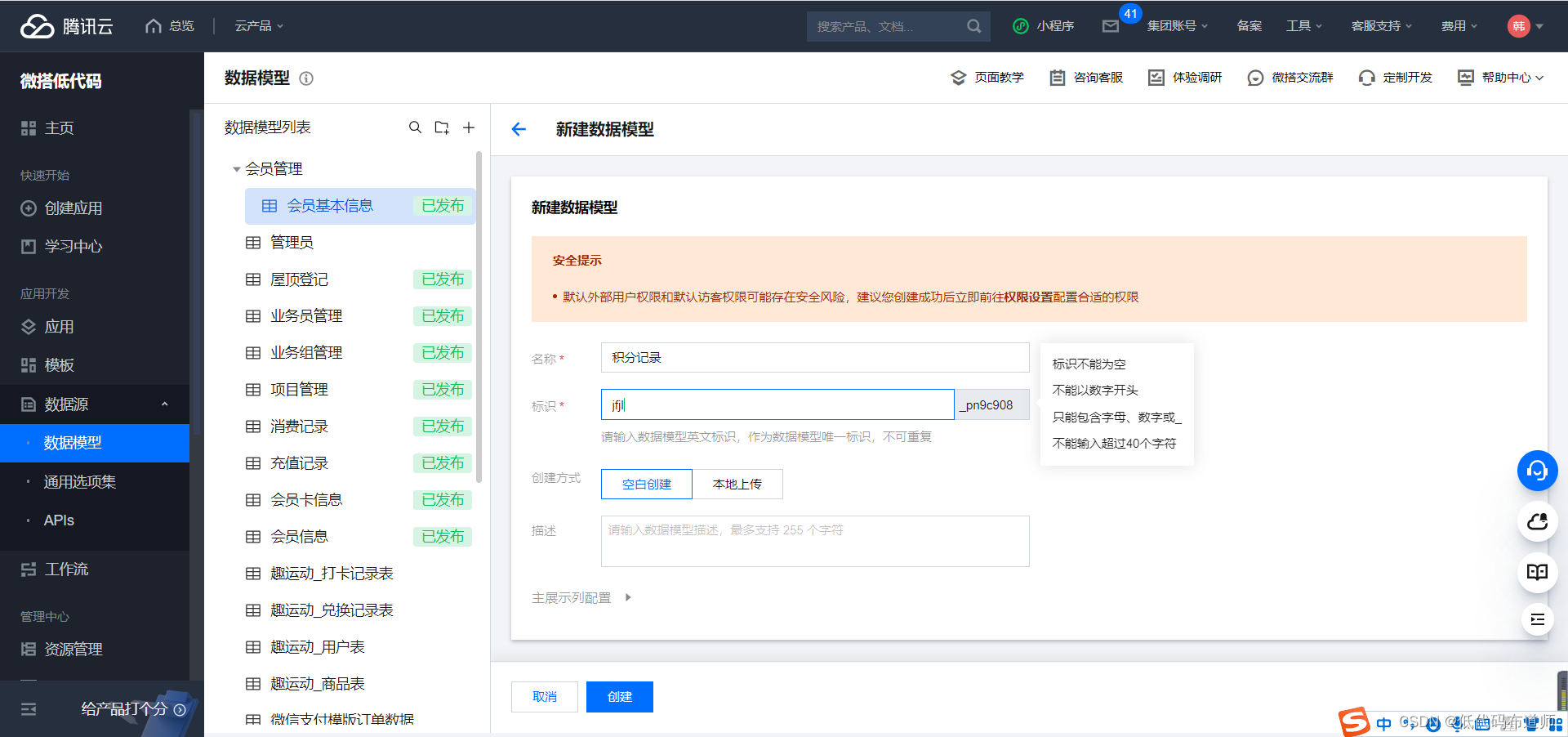Add a new data model with plus icon
Viewport: 1568px width, 737px height.
(469, 127)
